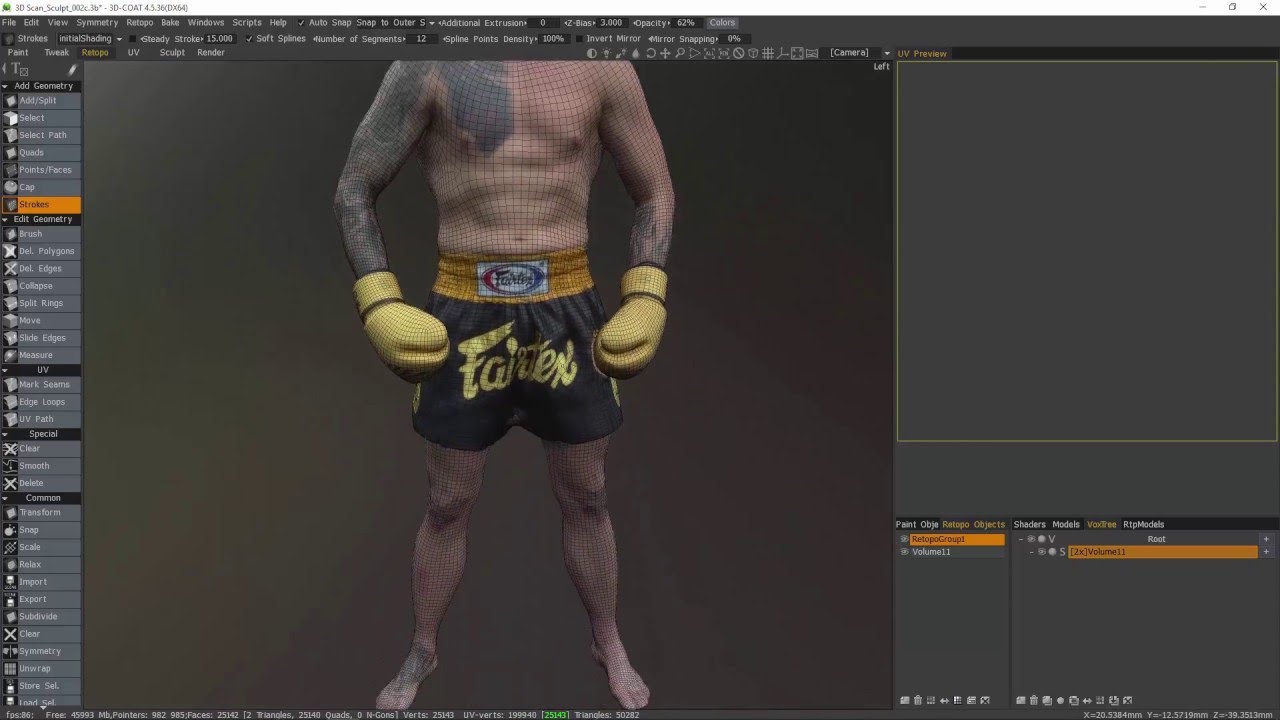The width and height of the screenshot is (1280, 720).
Task: Click the perspective cube icon in viewport toolbar
Action: click(x=753, y=53)
